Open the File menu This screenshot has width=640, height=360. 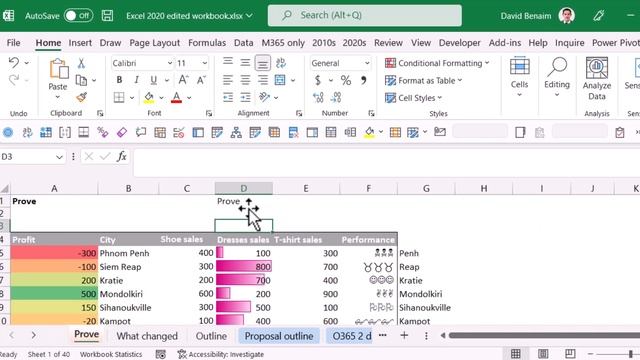click(x=13, y=43)
